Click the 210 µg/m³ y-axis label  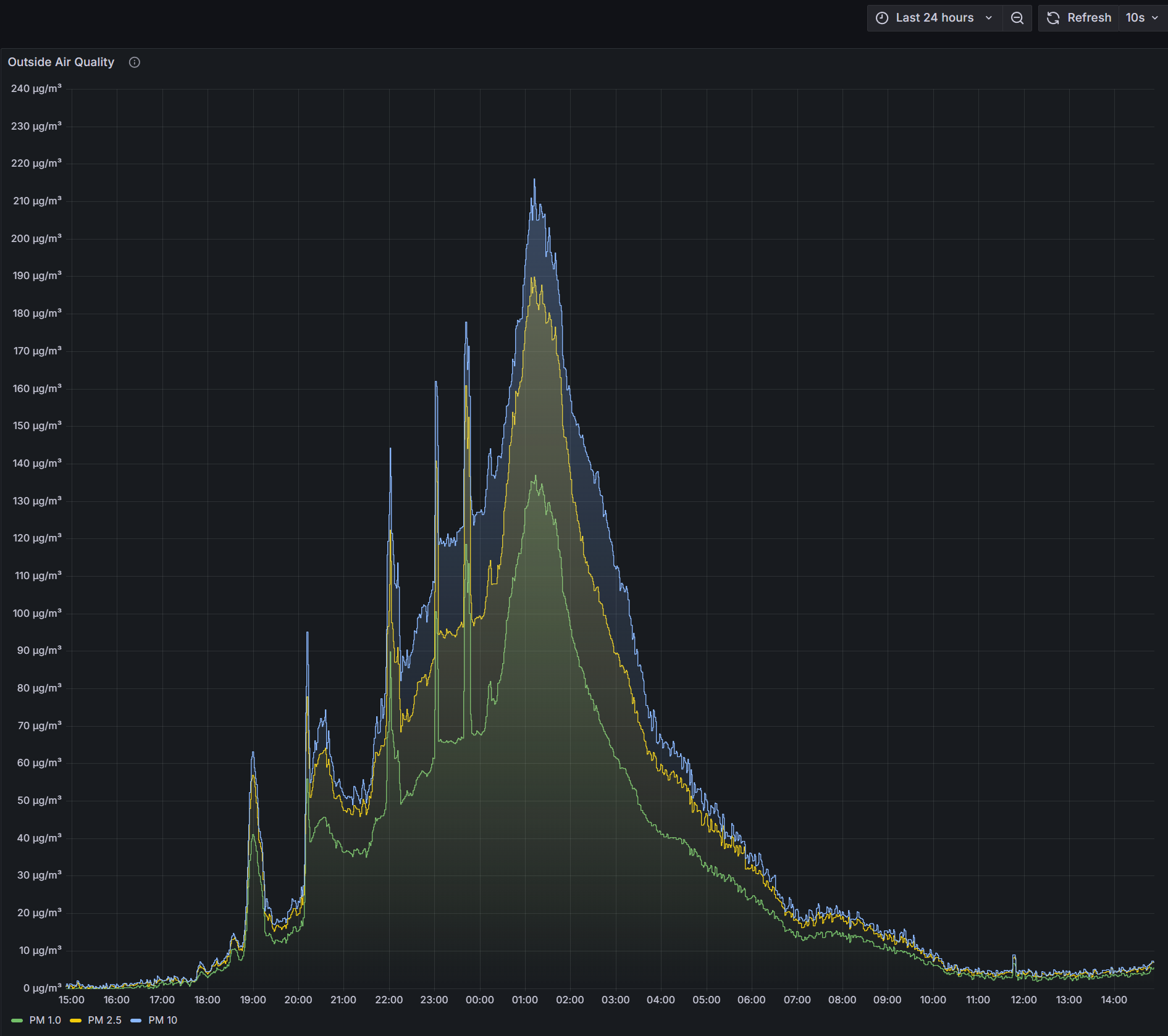click(37, 201)
